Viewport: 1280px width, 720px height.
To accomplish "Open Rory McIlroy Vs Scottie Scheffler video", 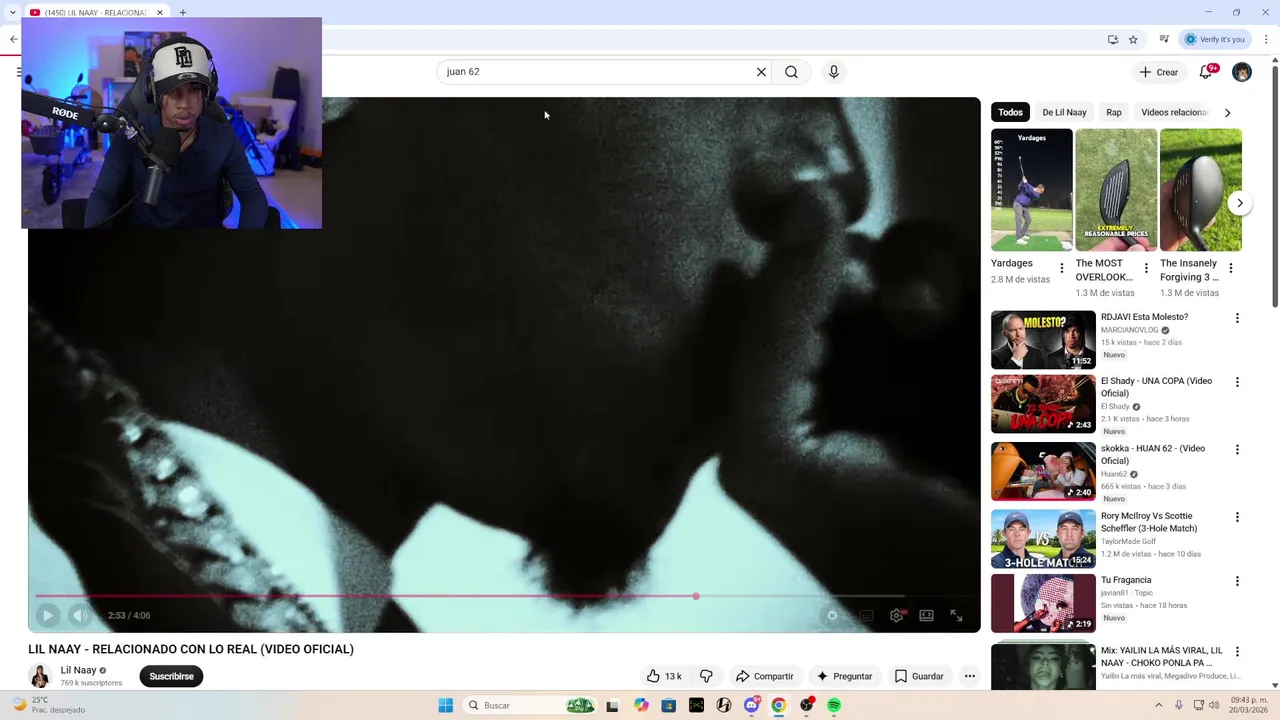I will 1043,539.
